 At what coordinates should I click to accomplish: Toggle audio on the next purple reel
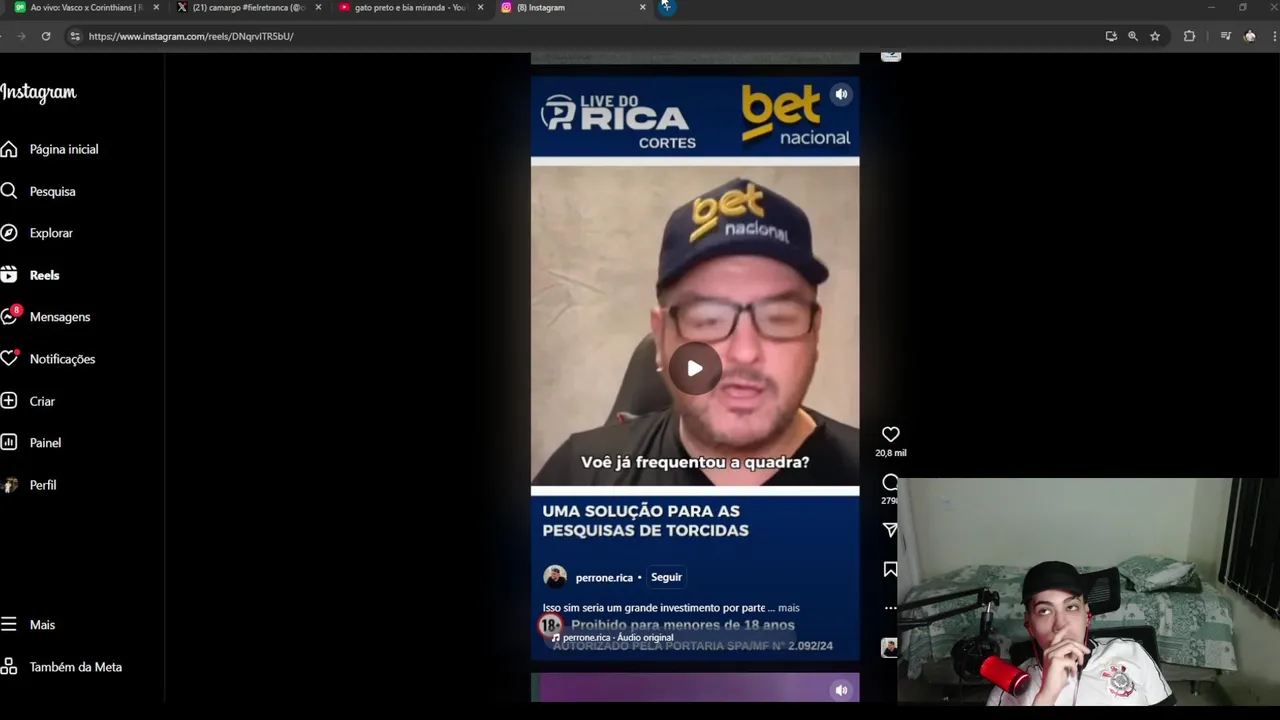click(x=841, y=690)
